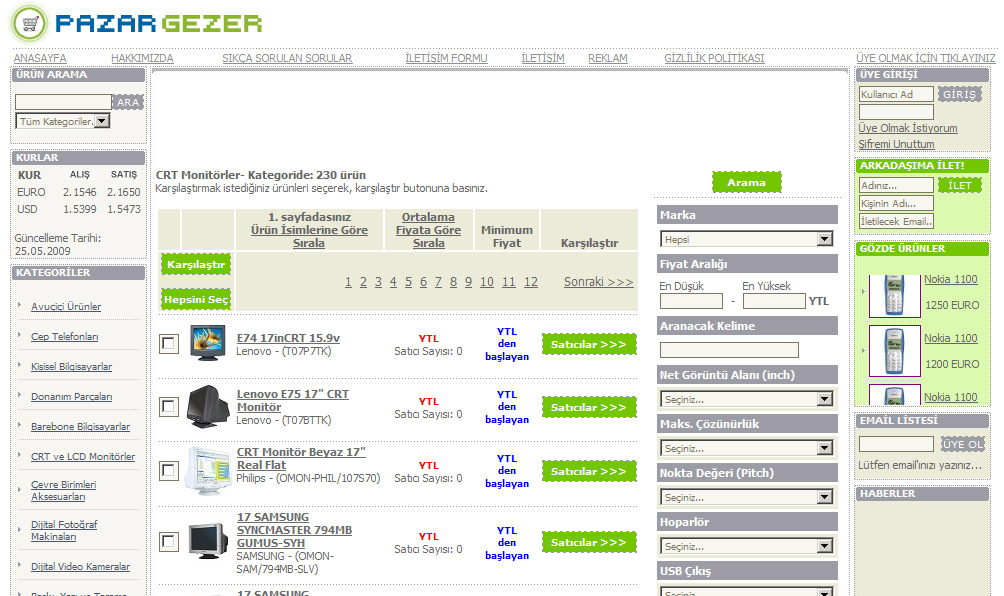This screenshot has width=1004, height=596.
Task: Click Satıcılar button for Samsung 794MB
Action: pyautogui.click(x=589, y=542)
